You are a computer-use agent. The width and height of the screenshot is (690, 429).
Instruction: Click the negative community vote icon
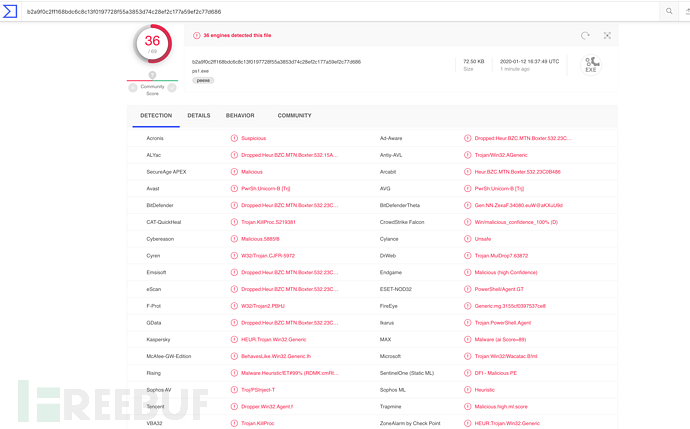[x=133, y=88]
